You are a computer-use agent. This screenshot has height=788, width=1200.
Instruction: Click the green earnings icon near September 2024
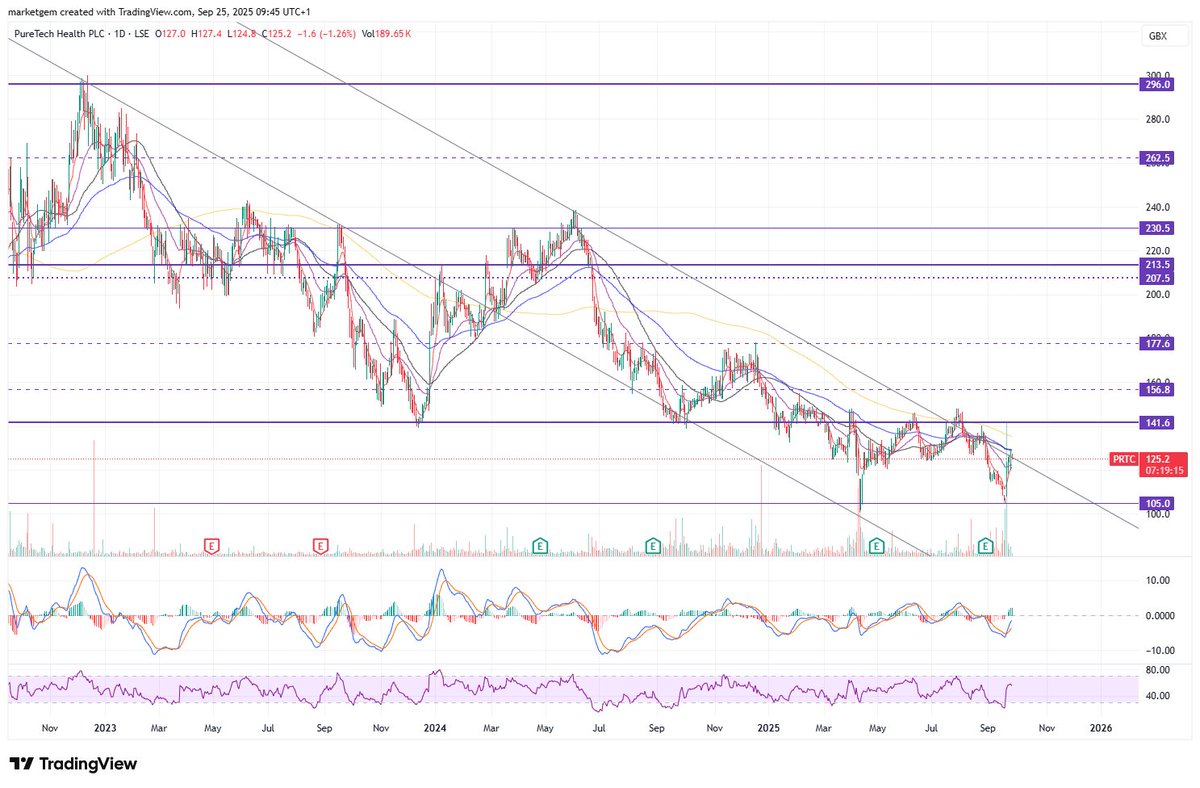(x=653, y=546)
